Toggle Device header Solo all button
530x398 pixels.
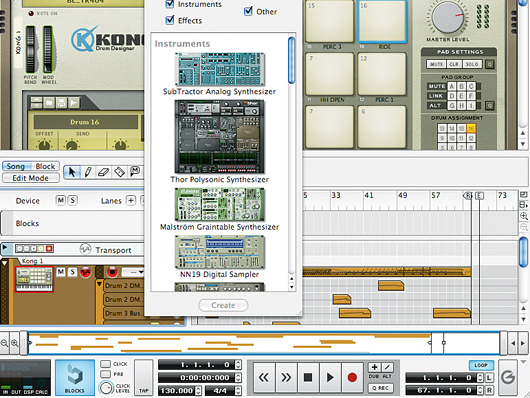point(72,201)
